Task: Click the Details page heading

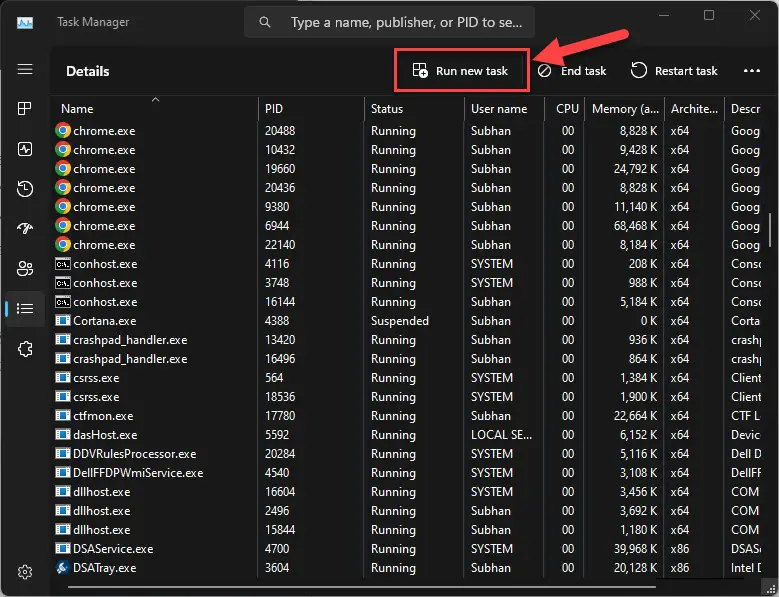Action: coord(87,71)
